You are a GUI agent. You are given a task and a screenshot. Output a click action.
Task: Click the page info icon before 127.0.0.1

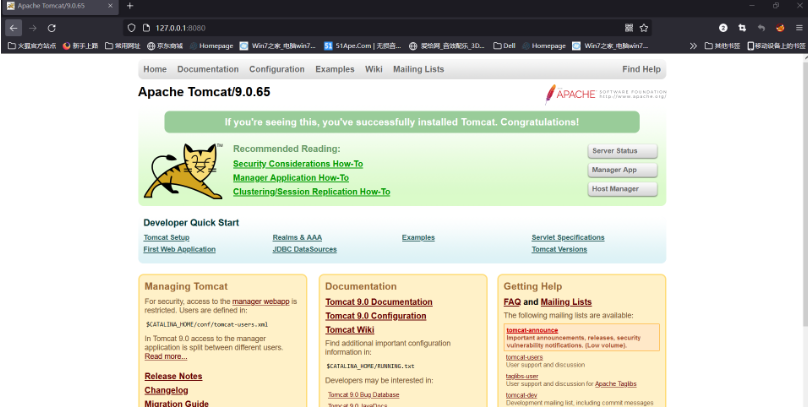146,28
